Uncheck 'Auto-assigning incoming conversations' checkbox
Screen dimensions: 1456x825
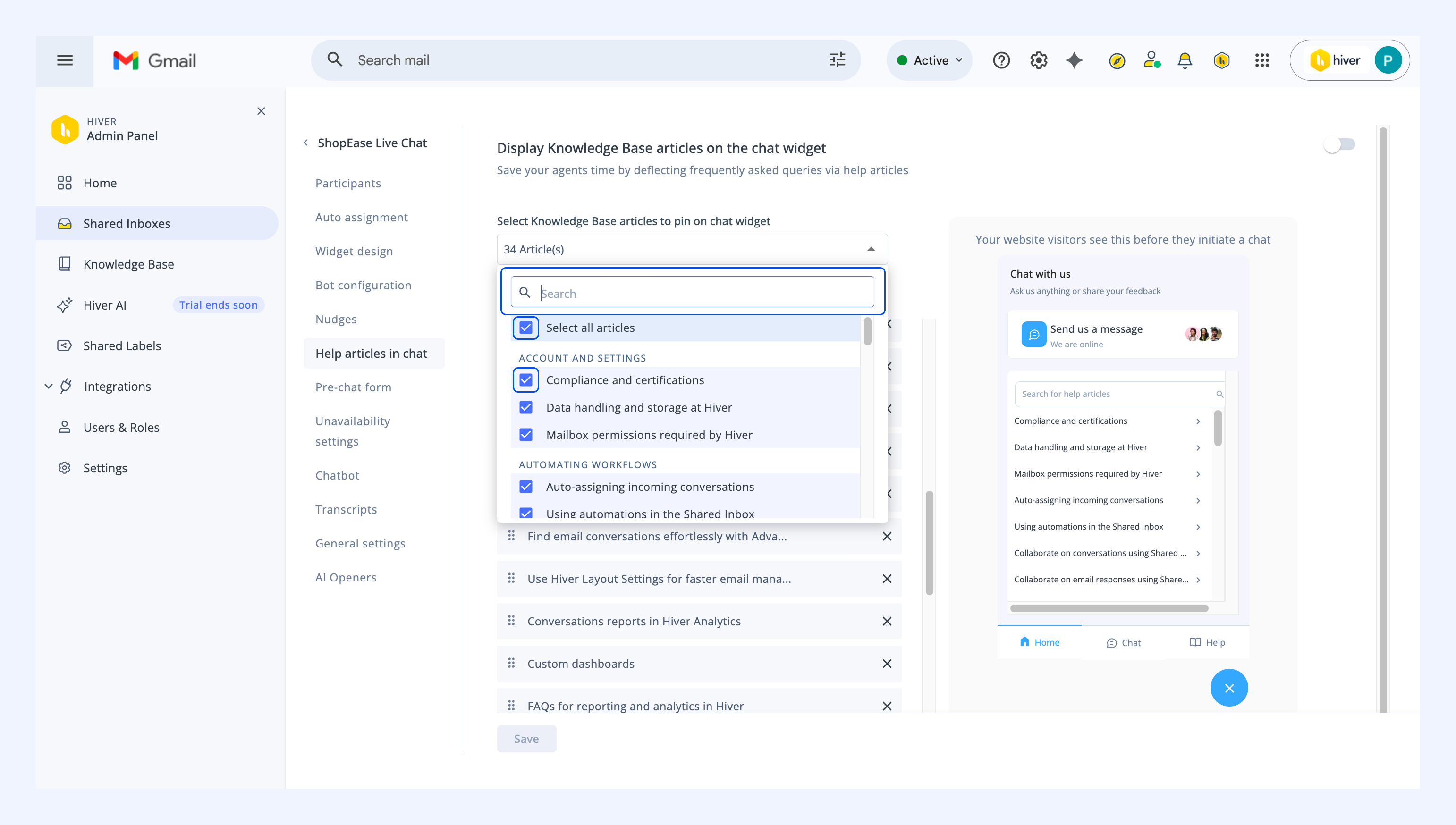525,487
